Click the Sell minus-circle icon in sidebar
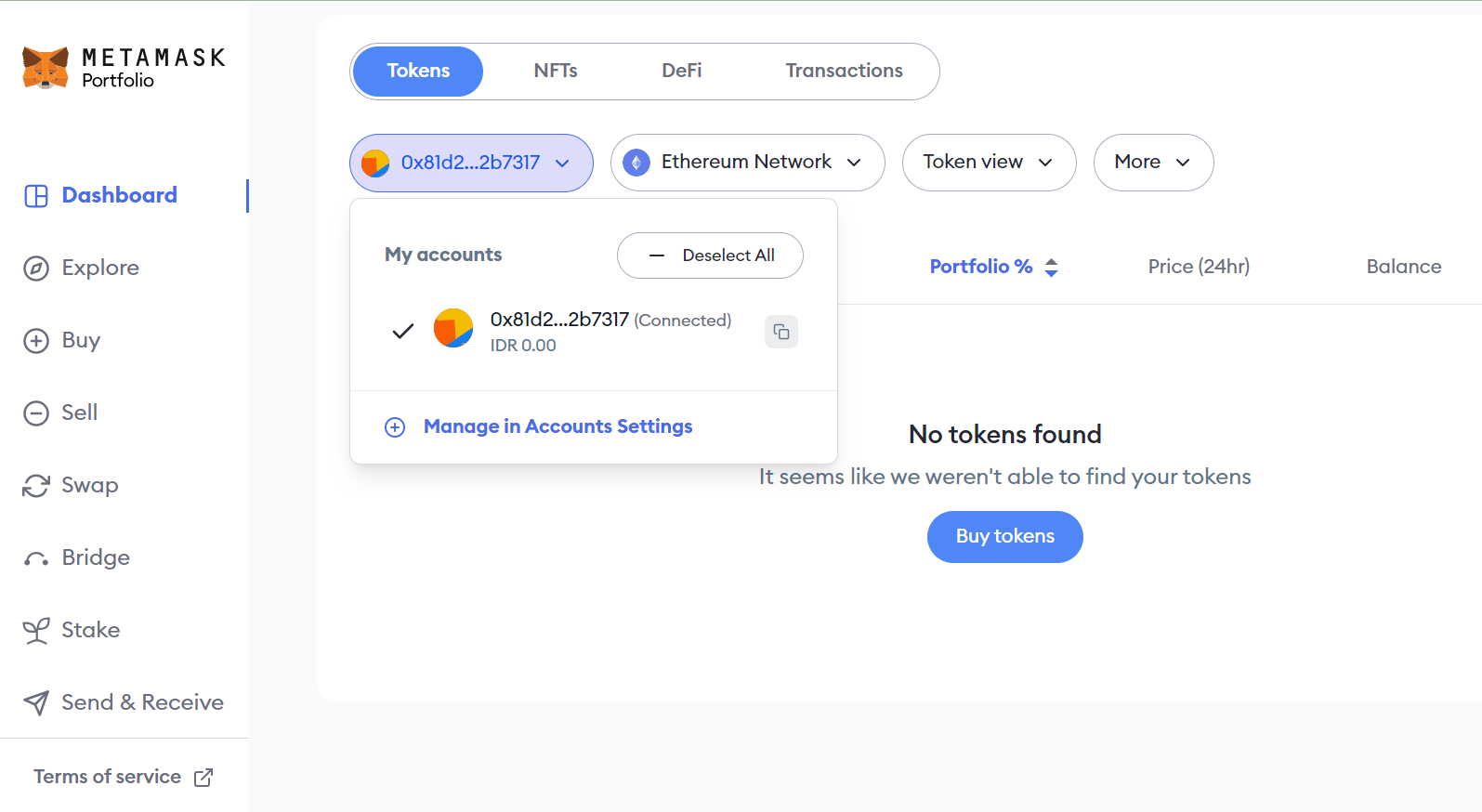This screenshot has height=812, width=1482. (36, 413)
